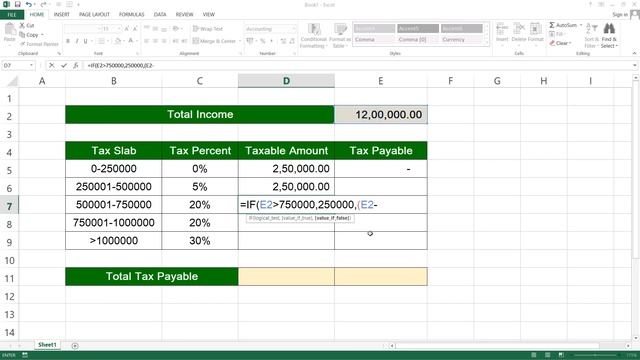Click Conditional Formatting icon
640x360 pixels.
point(313,29)
